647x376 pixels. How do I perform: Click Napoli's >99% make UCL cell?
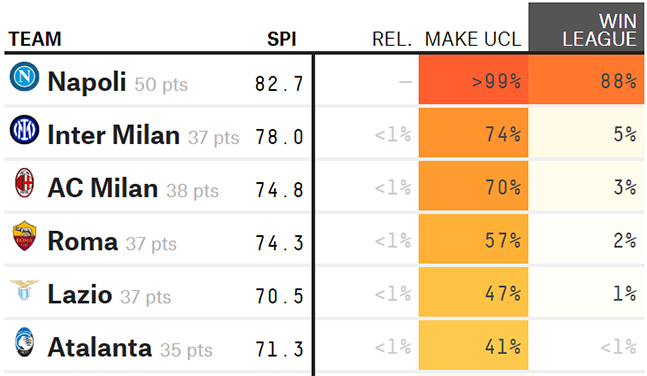click(x=473, y=79)
